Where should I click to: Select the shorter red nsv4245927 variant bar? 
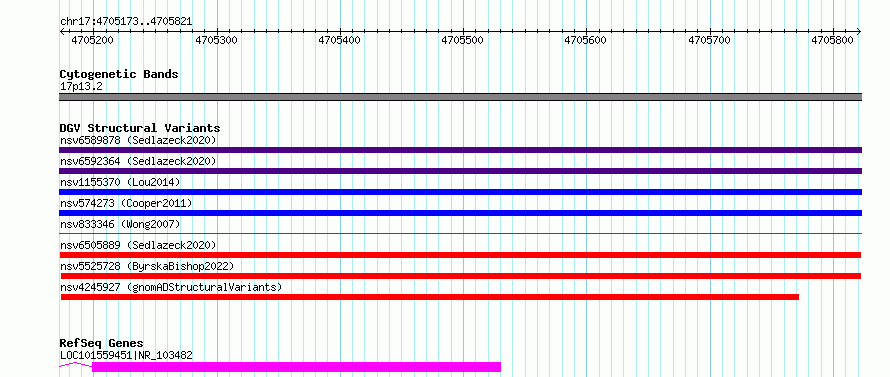(430, 297)
